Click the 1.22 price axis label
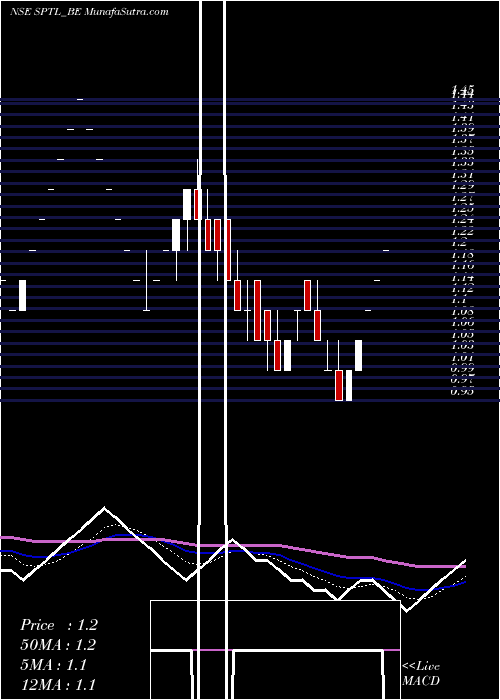 pos(462,232)
